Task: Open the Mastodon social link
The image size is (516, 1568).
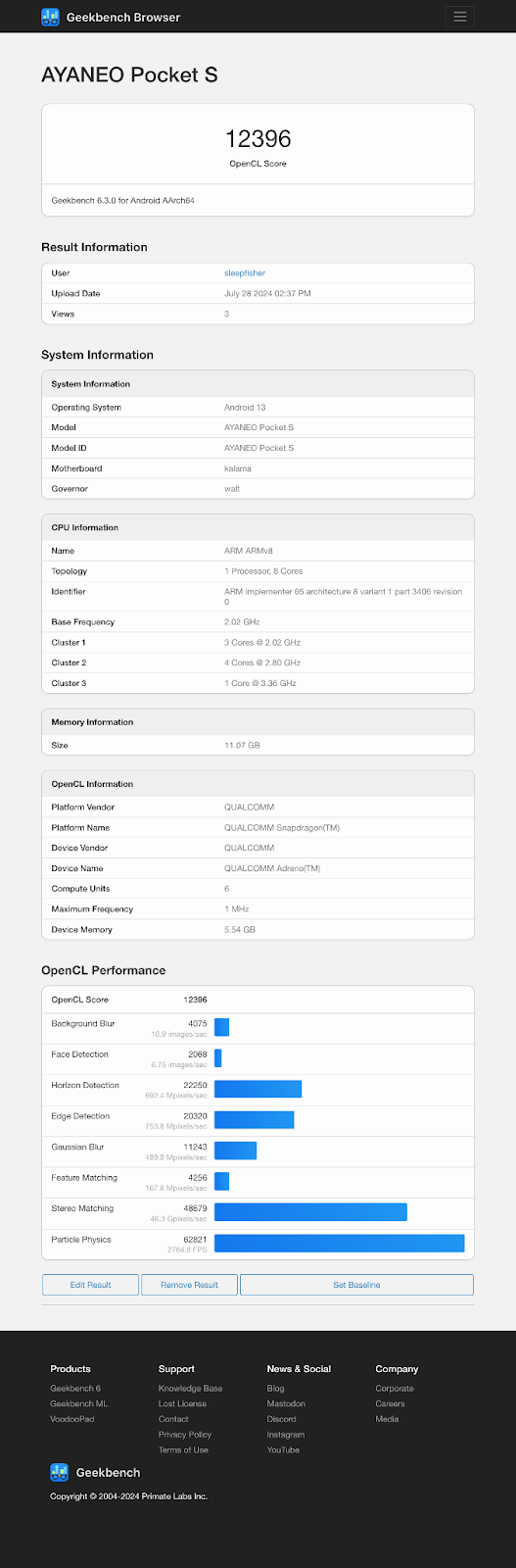Action: point(286,1403)
